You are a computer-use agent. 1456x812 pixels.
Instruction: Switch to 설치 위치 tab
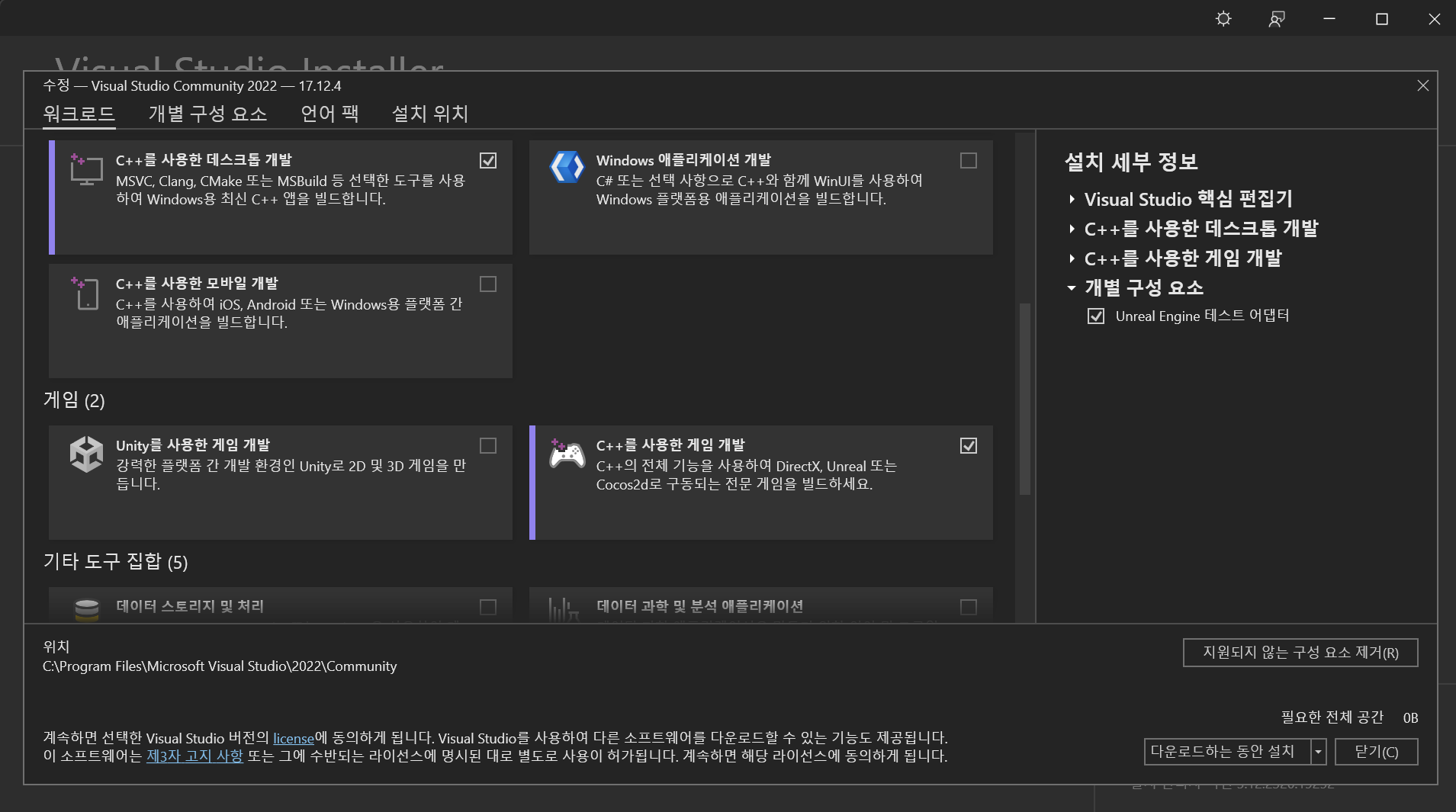tap(430, 114)
